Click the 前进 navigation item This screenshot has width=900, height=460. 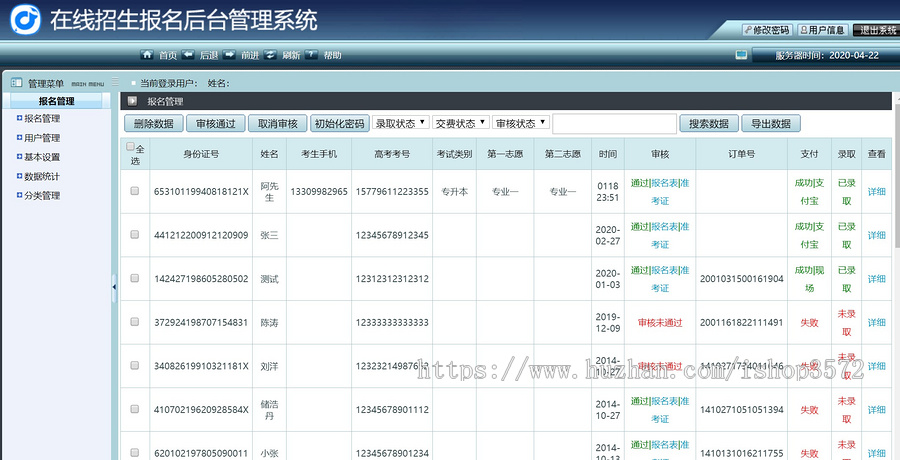250,55
